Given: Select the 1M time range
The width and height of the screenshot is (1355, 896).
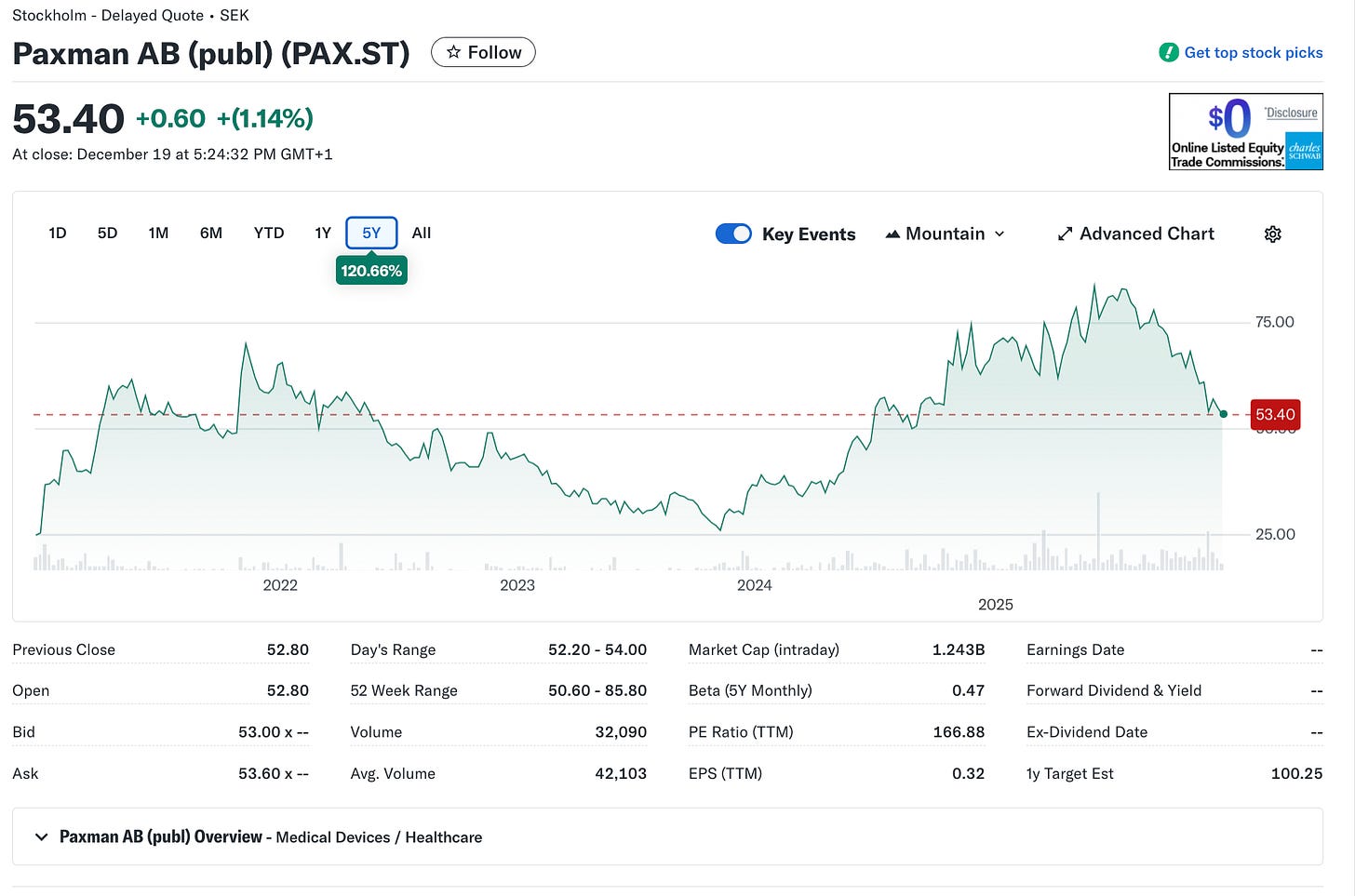Looking at the screenshot, I should click(158, 233).
